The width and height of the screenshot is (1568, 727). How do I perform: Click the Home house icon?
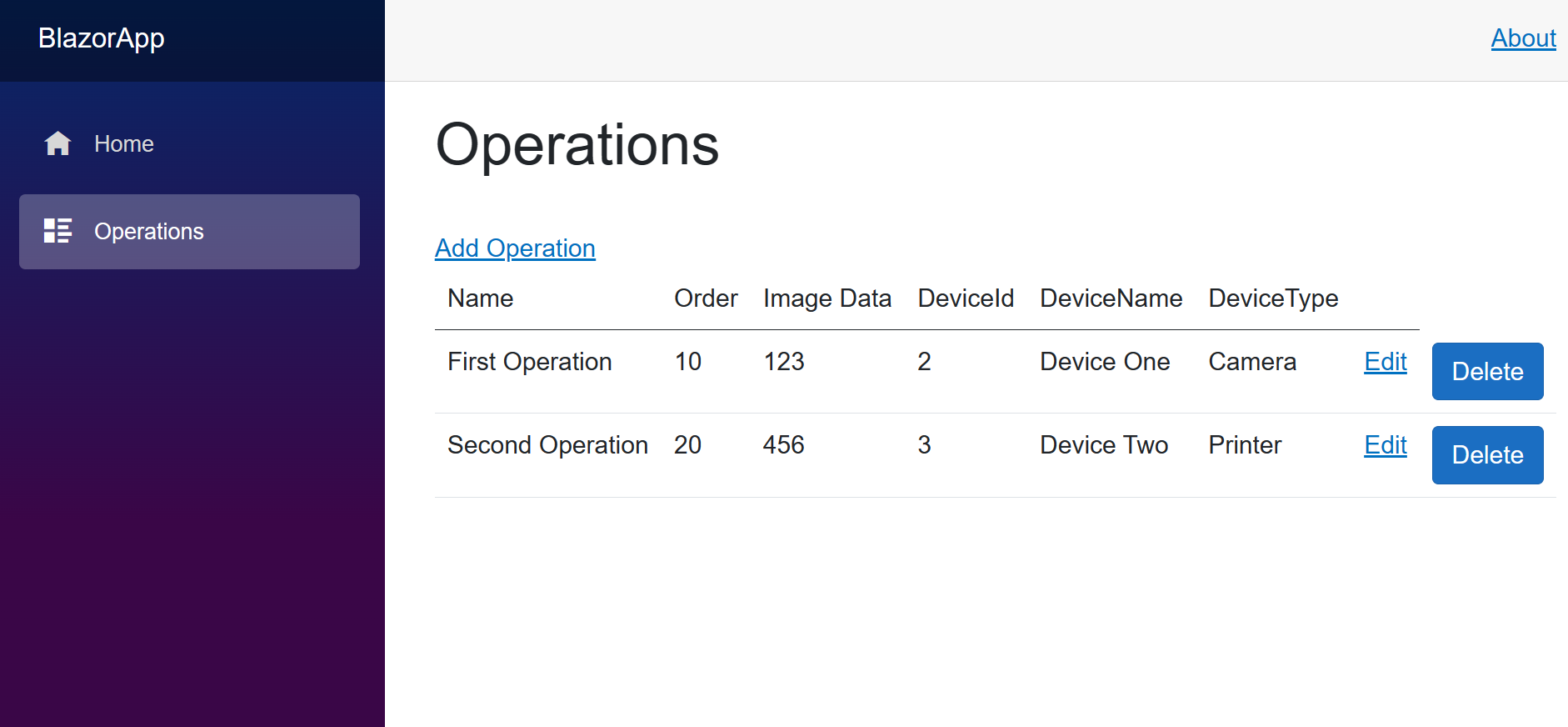click(x=57, y=144)
